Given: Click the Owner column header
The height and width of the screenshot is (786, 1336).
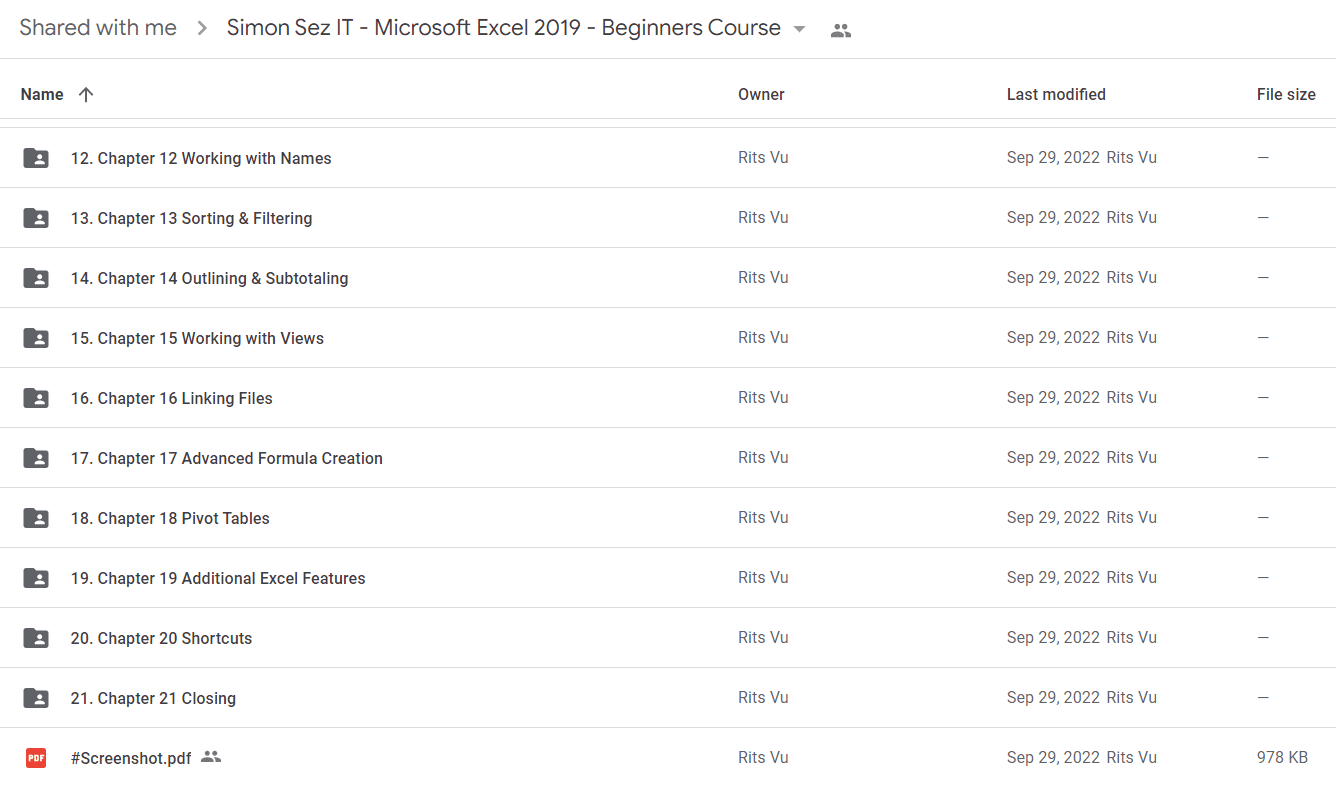Looking at the screenshot, I should click(x=761, y=94).
